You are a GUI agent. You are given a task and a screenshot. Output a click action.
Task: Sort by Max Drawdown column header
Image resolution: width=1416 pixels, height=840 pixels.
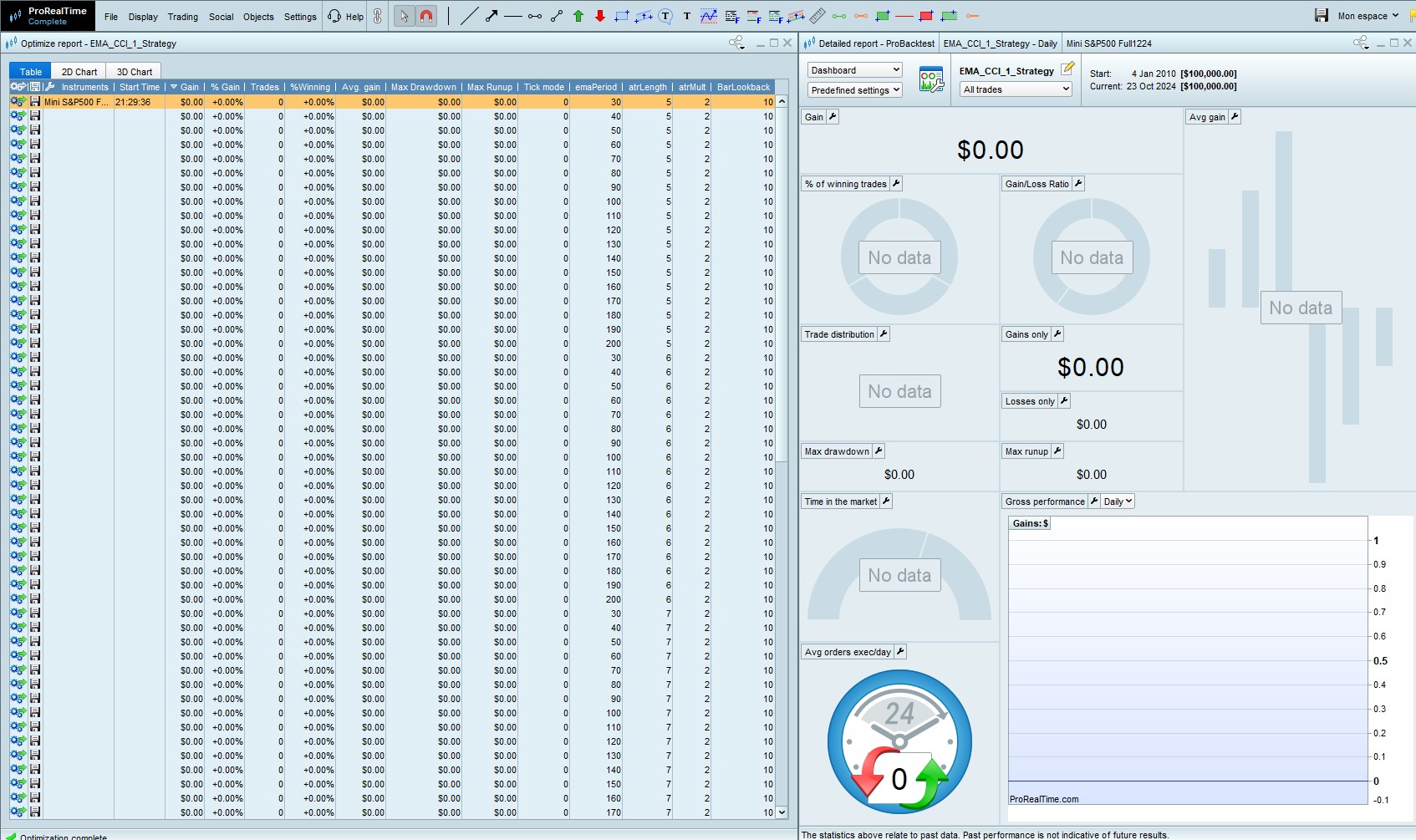[x=423, y=87]
